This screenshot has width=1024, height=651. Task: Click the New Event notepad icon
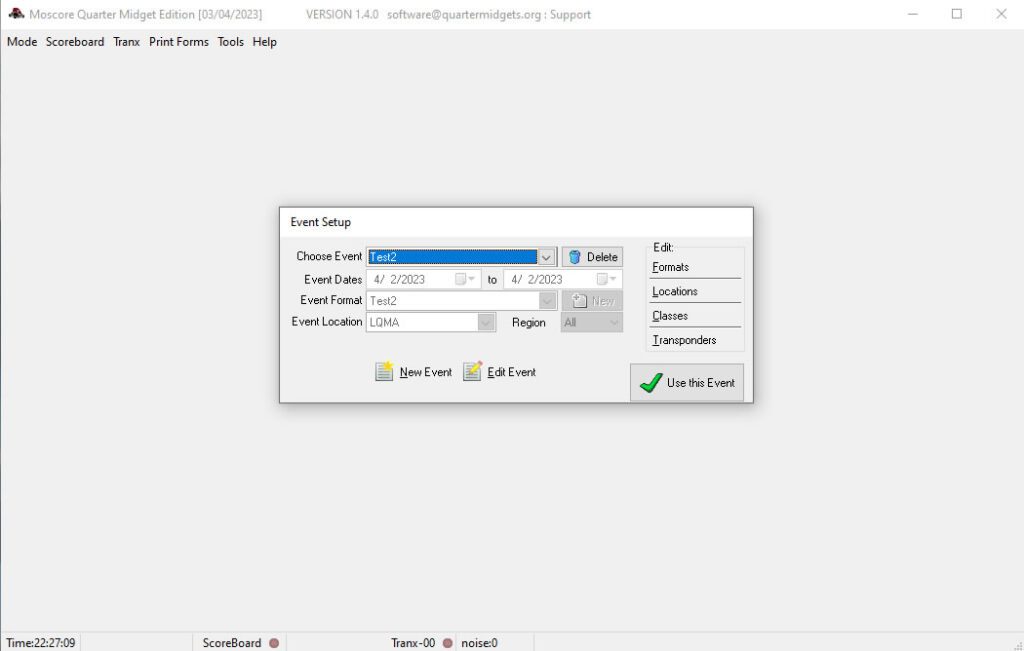pyautogui.click(x=384, y=372)
